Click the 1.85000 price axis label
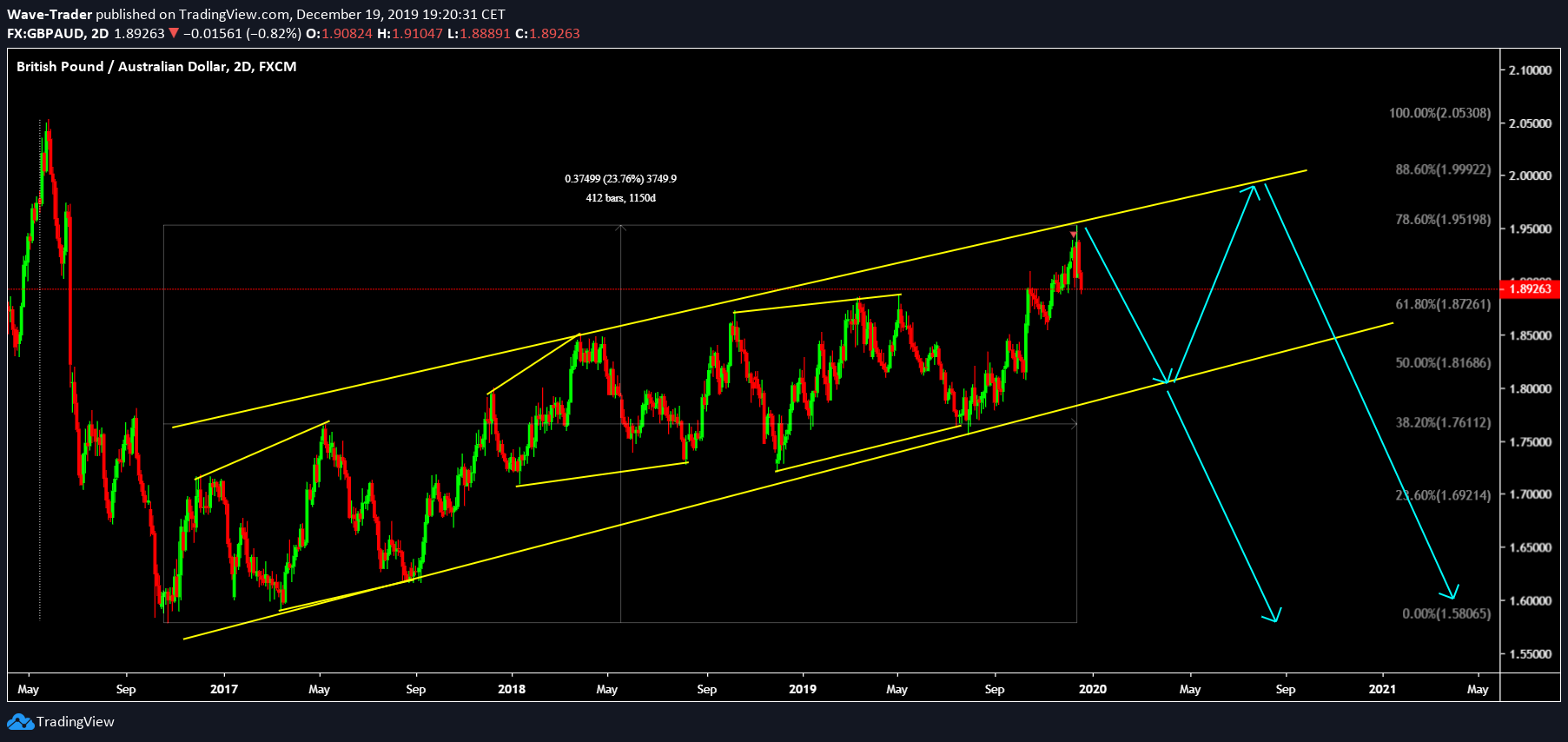The width and height of the screenshot is (1568, 742). click(x=1531, y=335)
